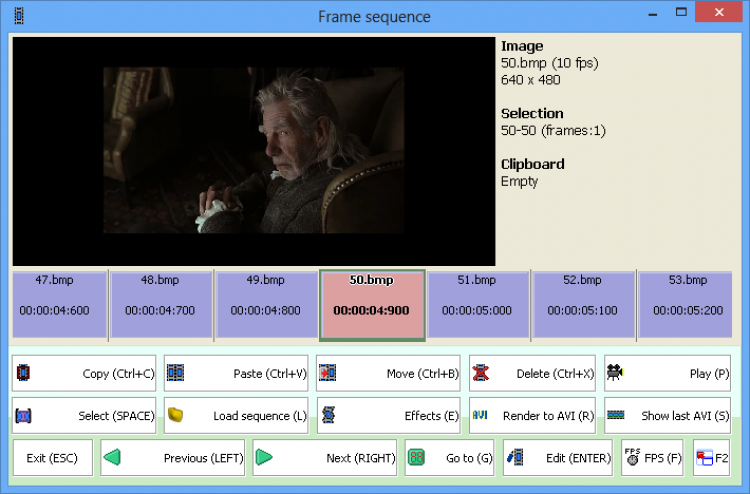Click the Copy (Ctrl+C) film icon
This screenshot has width=750, height=494.
point(23,373)
